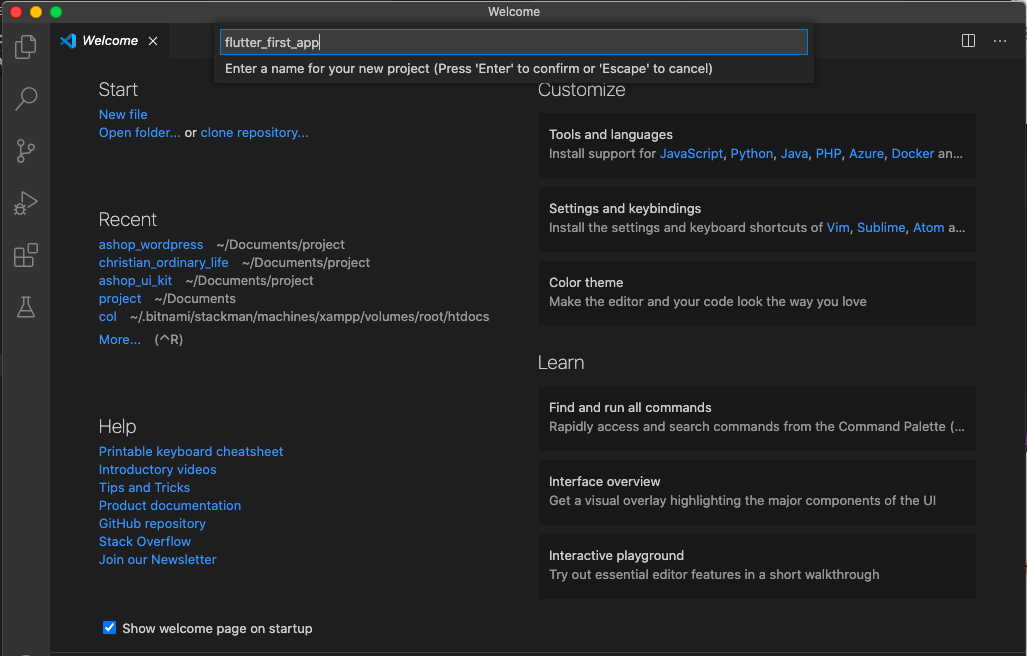Image resolution: width=1027 pixels, height=656 pixels.
Task: Install JavaScript language support
Action: [691, 153]
